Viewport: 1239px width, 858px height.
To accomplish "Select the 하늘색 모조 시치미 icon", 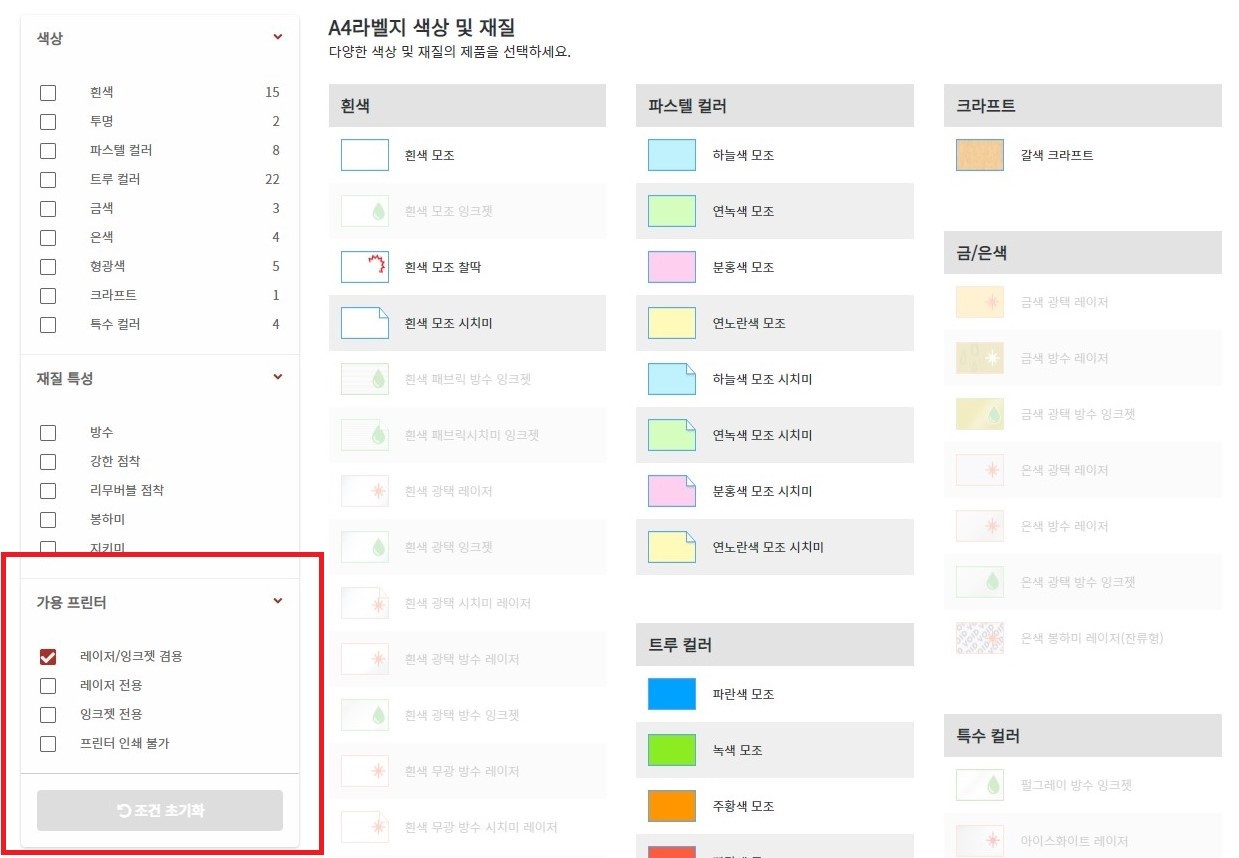I will point(672,379).
